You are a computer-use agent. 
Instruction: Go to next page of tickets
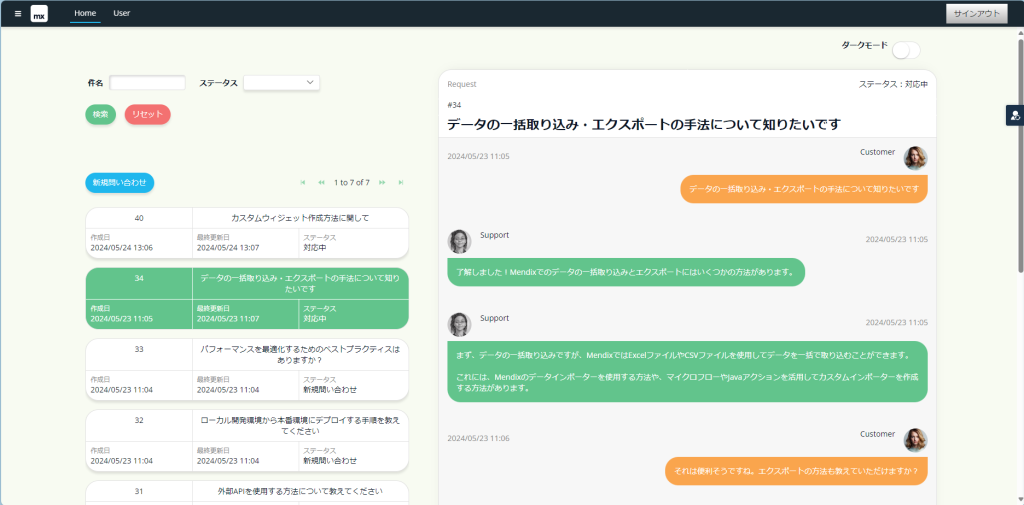[382, 183]
